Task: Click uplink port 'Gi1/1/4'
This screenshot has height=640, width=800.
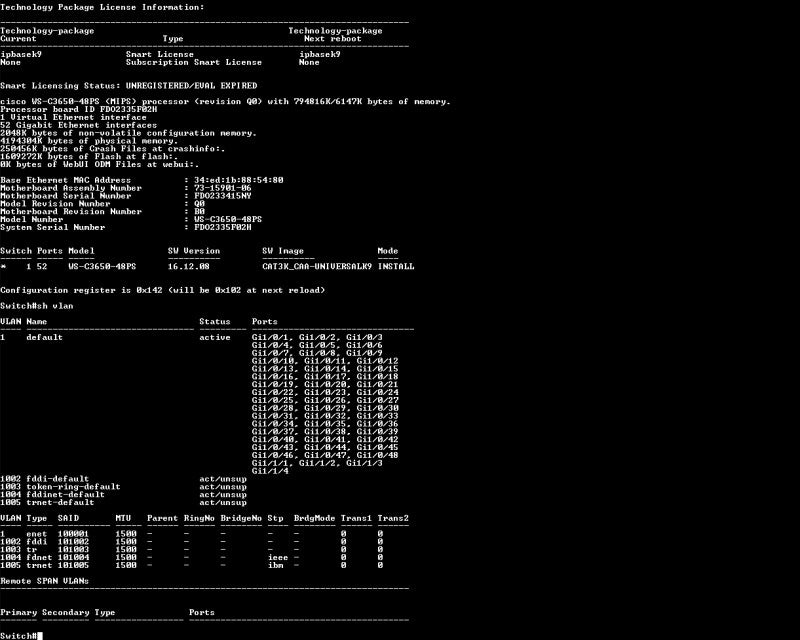Action: click(270, 471)
